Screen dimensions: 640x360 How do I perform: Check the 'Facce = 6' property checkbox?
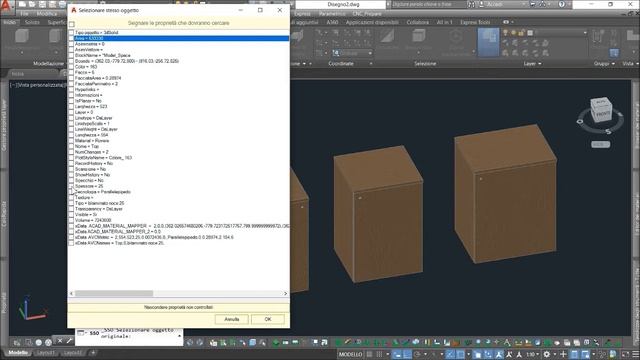(71, 72)
